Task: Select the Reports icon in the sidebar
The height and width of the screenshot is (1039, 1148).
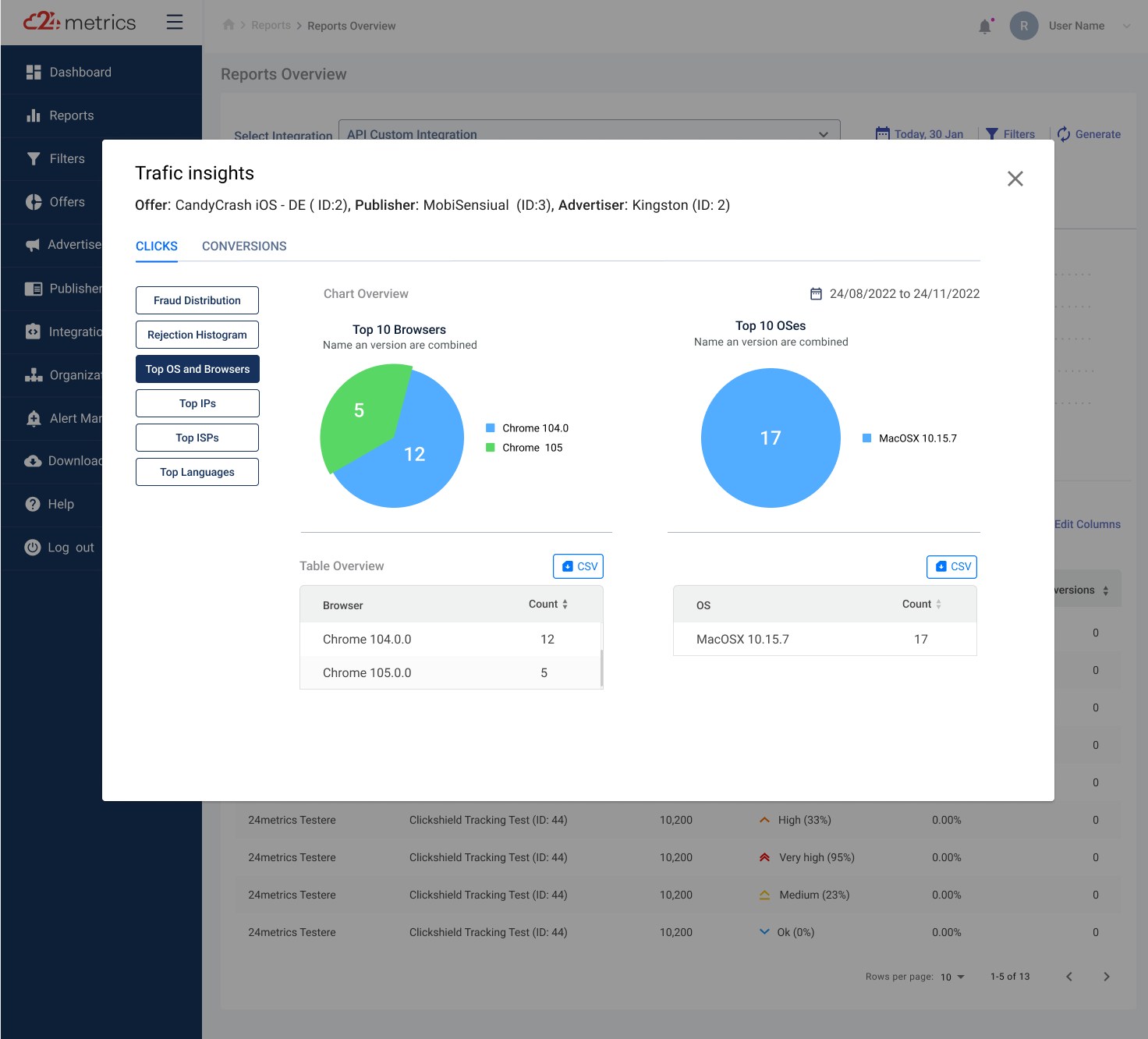Action: pyautogui.click(x=33, y=115)
